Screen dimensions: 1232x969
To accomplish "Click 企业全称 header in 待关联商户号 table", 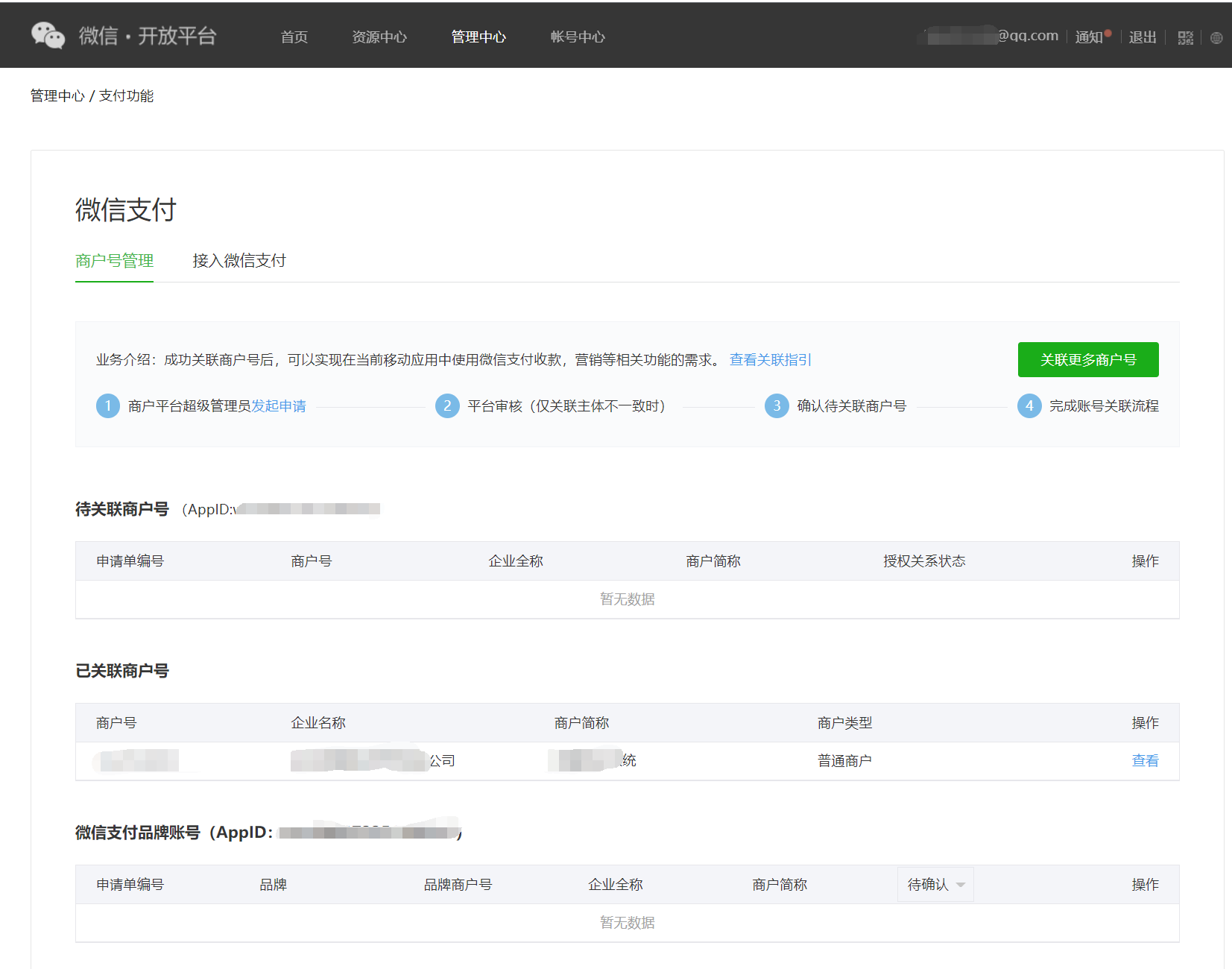I will tap(516, 561).
